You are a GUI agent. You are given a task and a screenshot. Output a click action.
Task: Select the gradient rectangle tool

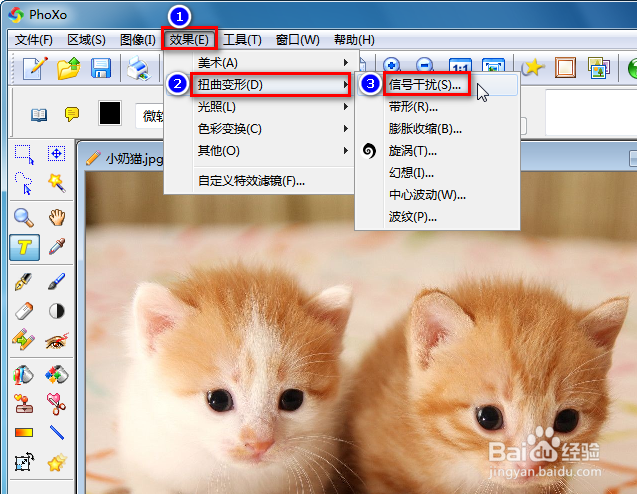click(x=24, y=433)
